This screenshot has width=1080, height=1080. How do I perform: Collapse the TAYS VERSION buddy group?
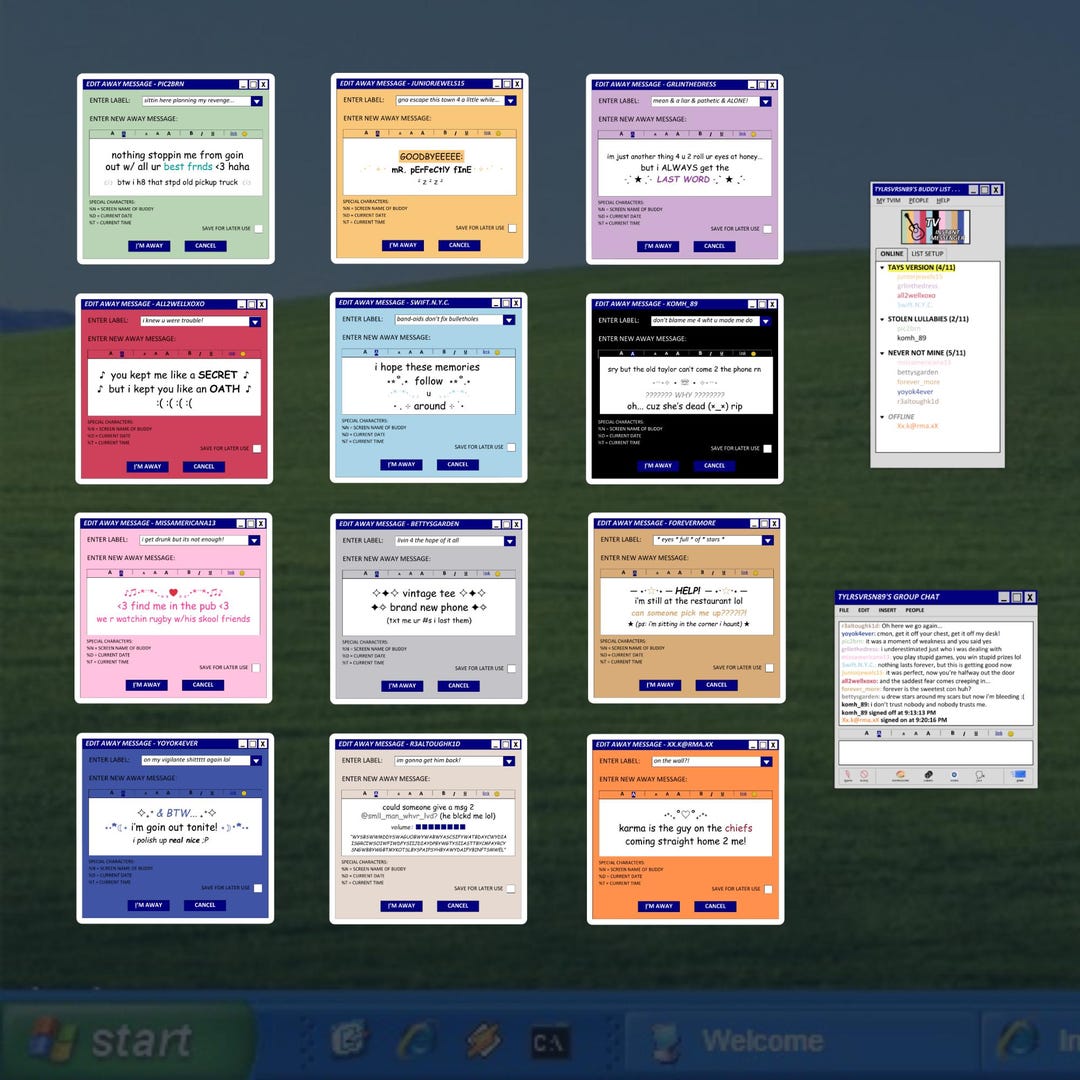882,268
